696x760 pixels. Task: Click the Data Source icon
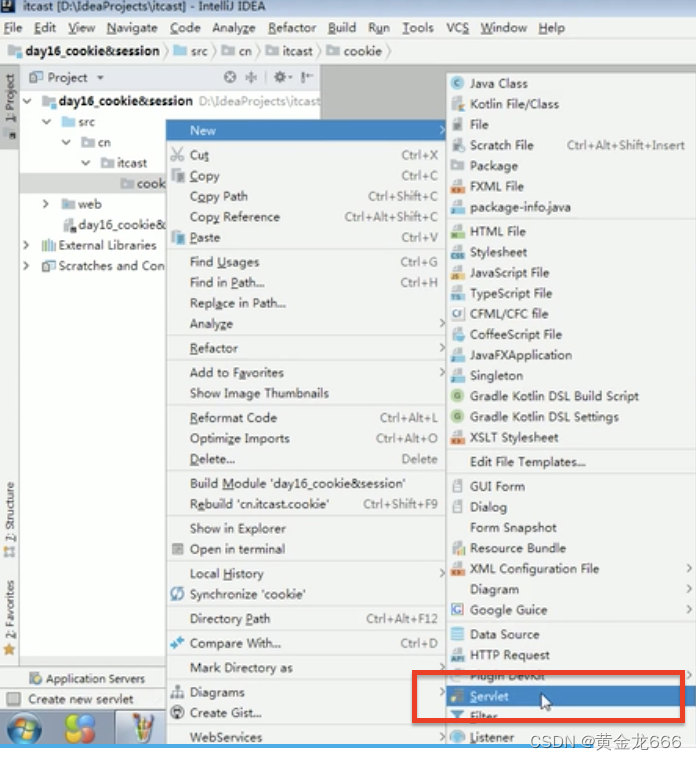(457, 634)
